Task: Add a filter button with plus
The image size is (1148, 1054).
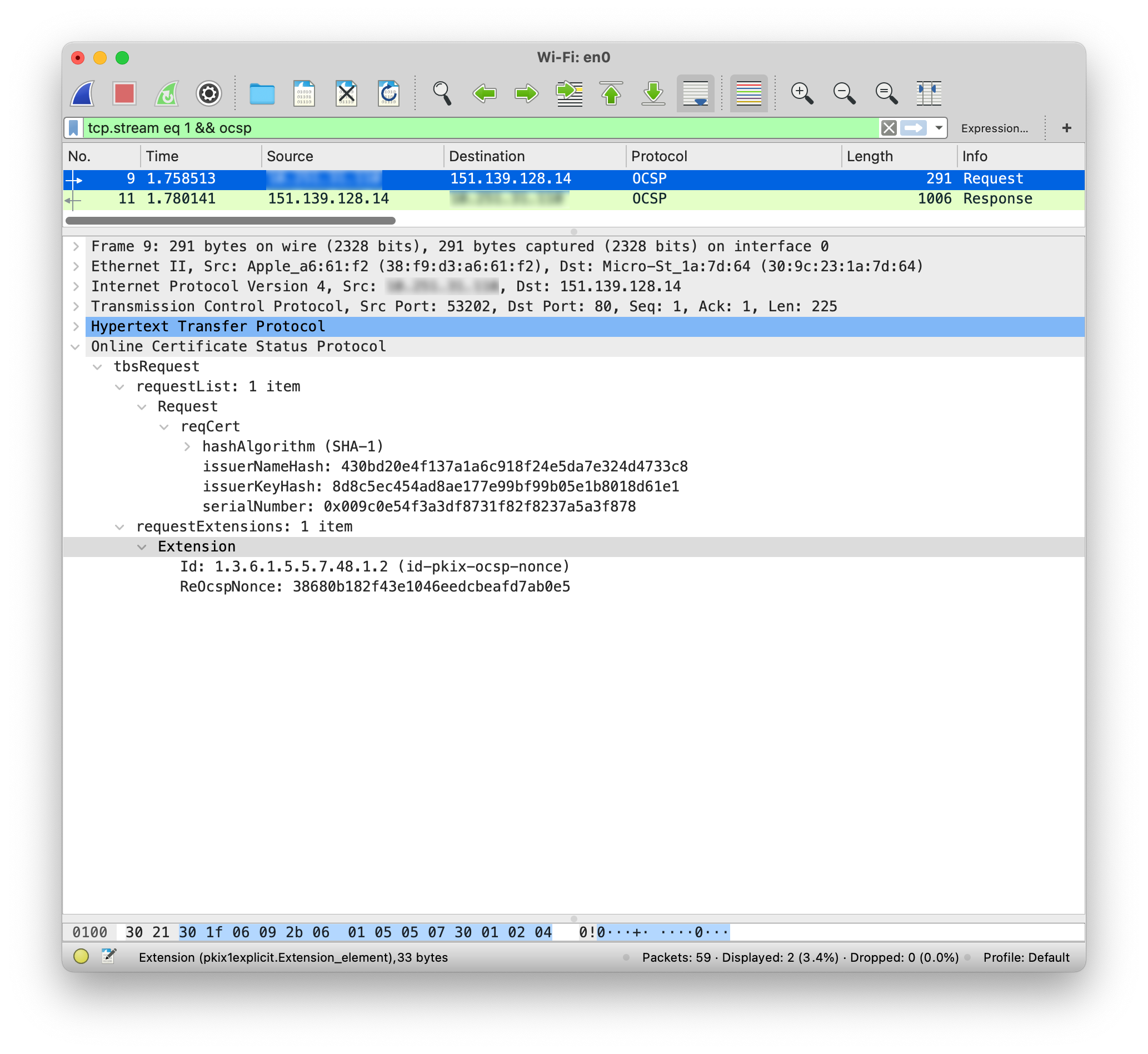Action: pos(1066,128)
